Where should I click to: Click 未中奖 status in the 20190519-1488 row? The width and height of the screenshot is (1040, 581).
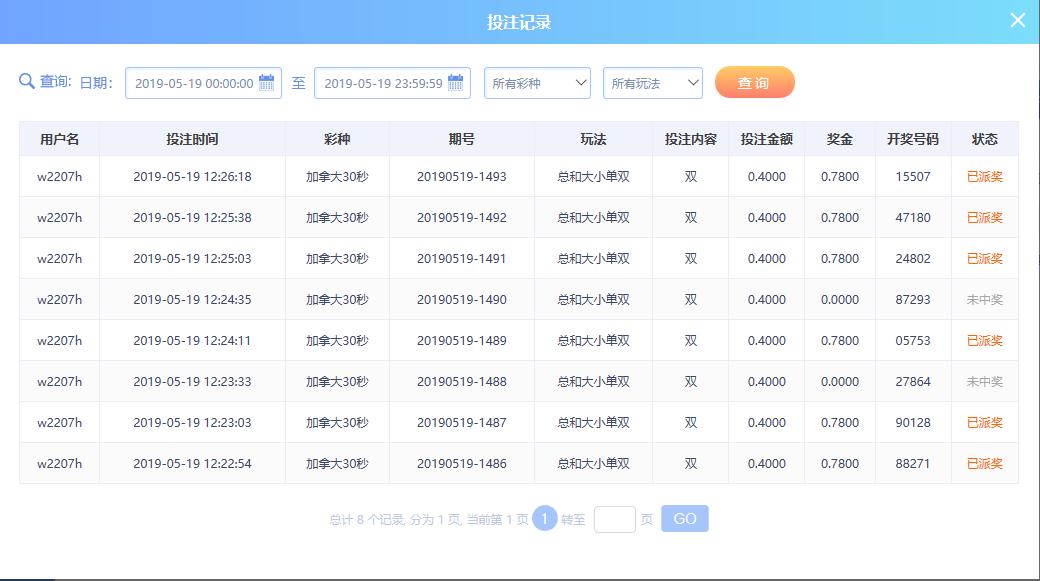tap(984, 382)
